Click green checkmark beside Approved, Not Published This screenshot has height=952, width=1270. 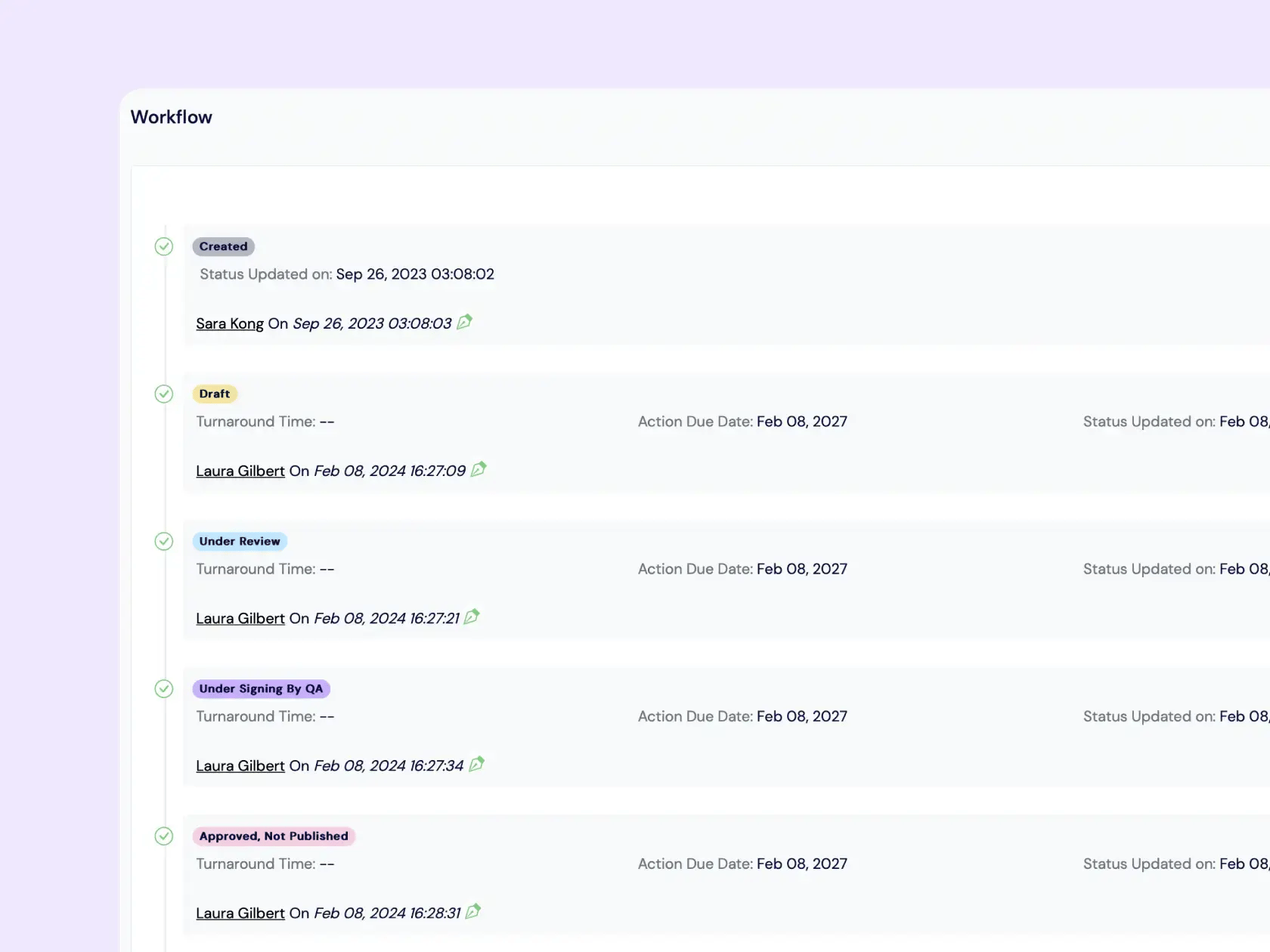pyautogui.click(x=164, y=836)
